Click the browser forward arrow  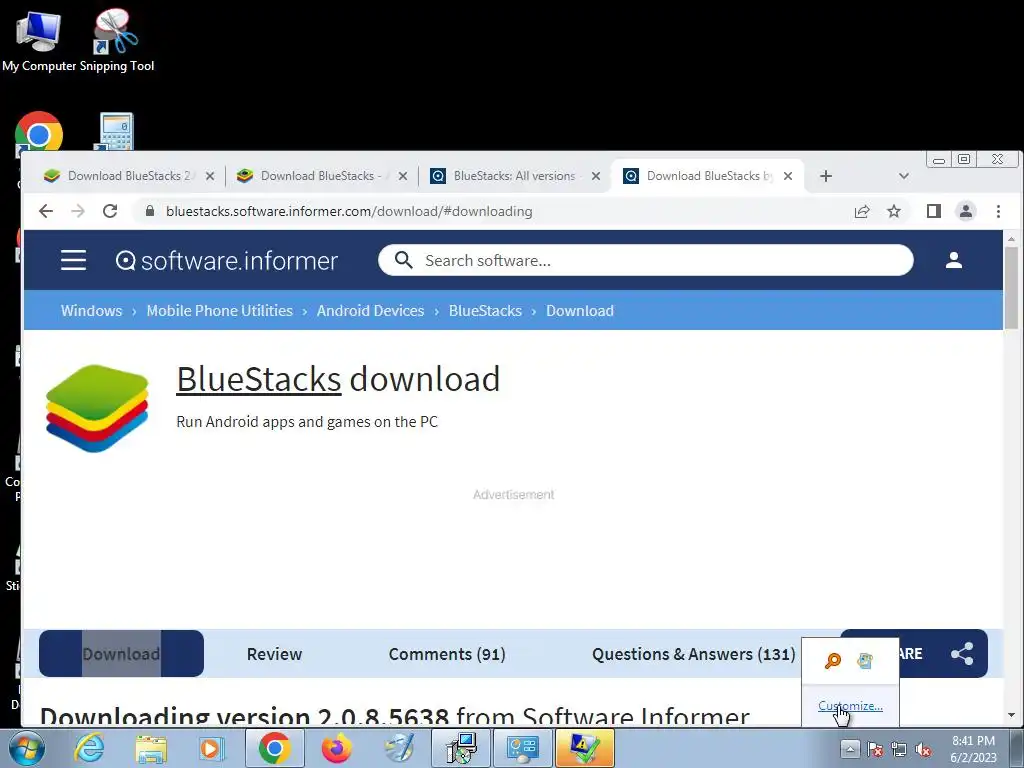pyautogui.click(x=78, y=211)
